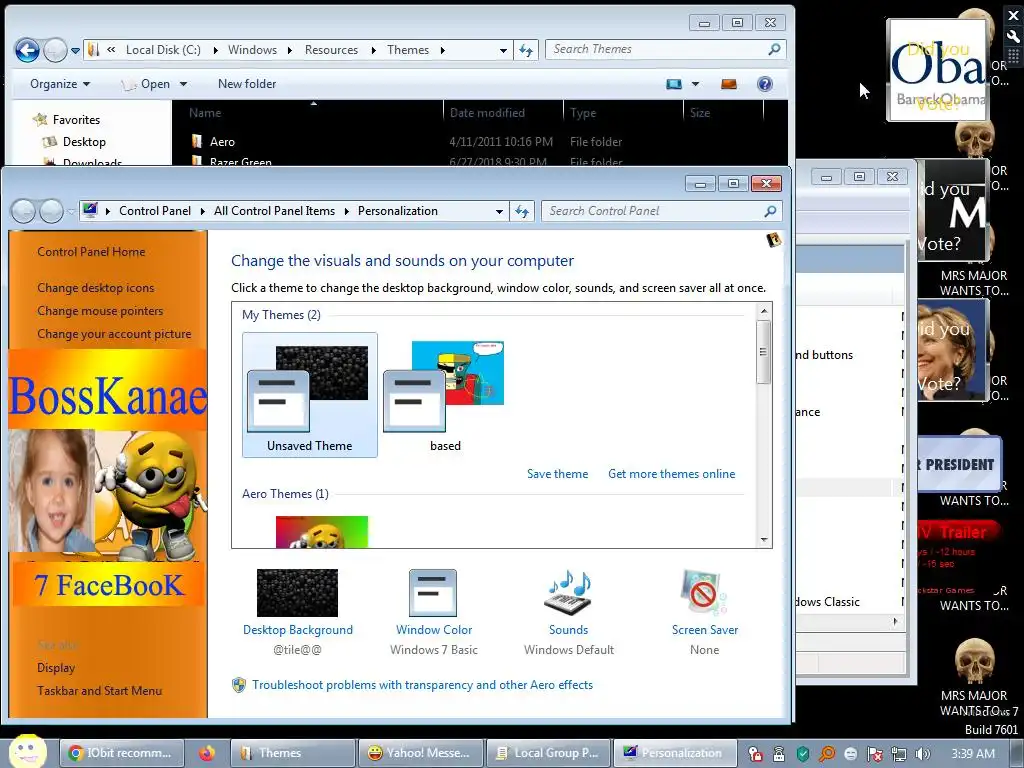This screenshot has width=1024, height=768.
Task: Click the network icon in system tray
Action: click(x=899, y=754)
